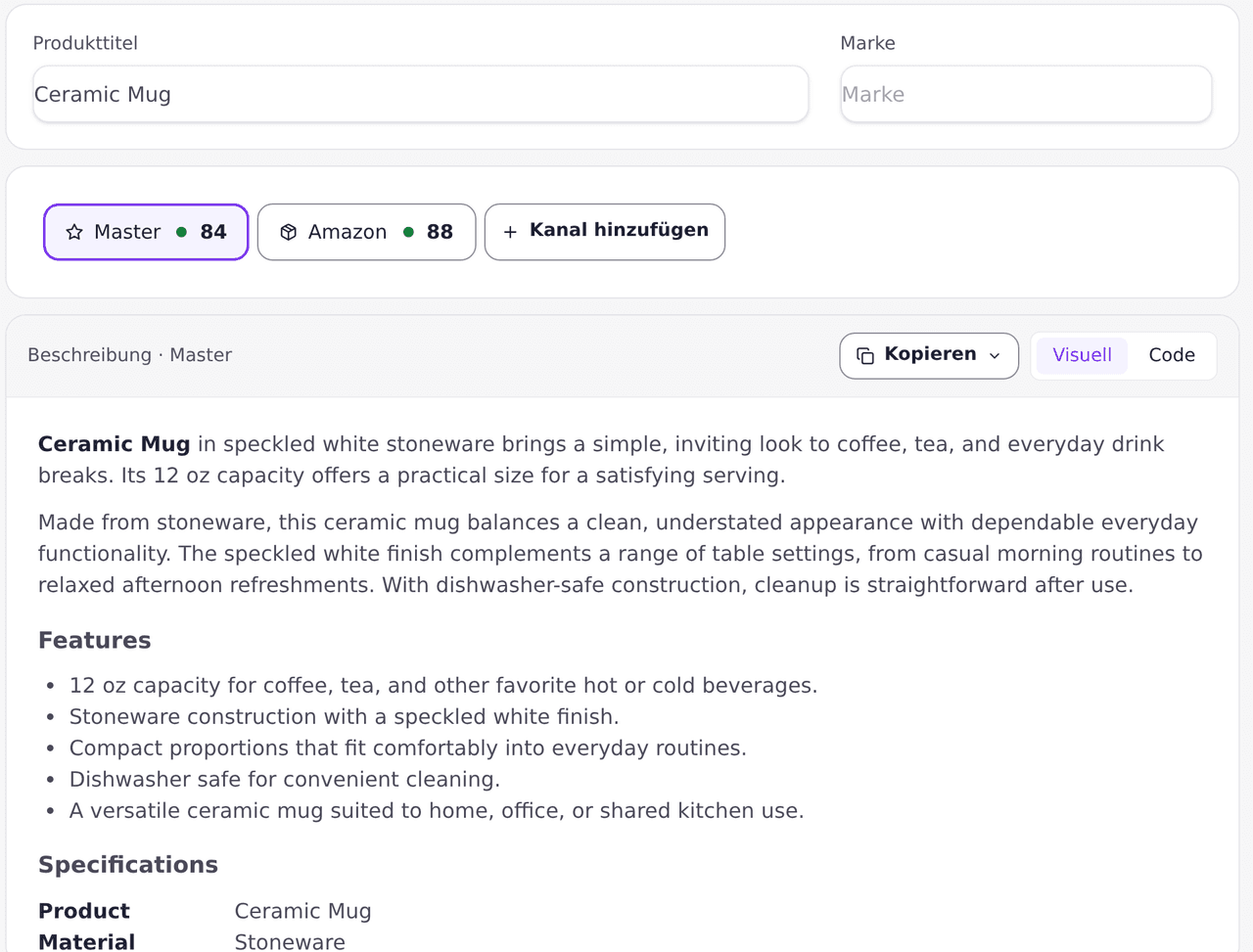This screenshot has height=952, width=1253.
Task: Place cursor in the first description paragraph
Action: point(601,460)
